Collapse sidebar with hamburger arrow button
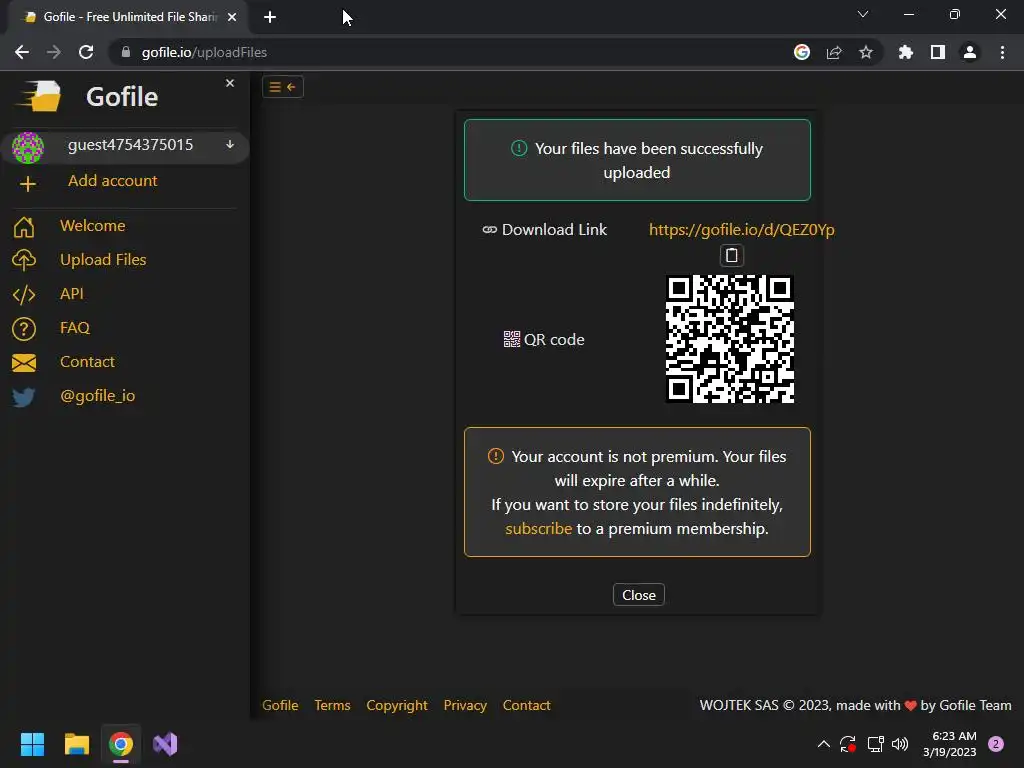Image resolution: width=1024 pixels, height=768 pixels. pos(283,87)
